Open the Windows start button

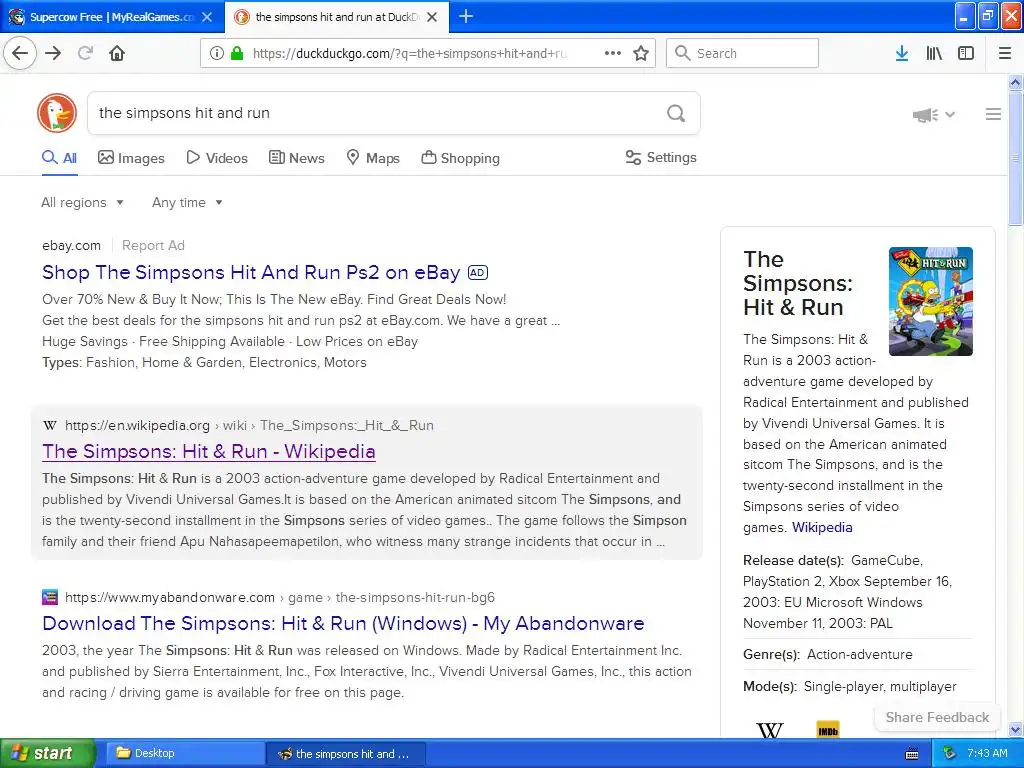(x=47, y=753)
